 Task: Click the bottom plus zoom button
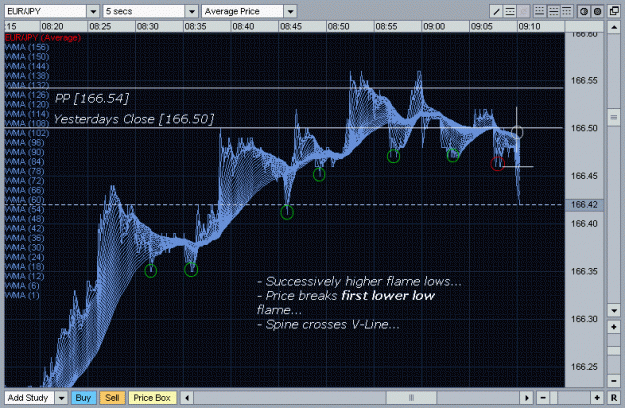(x=597, y=398)
